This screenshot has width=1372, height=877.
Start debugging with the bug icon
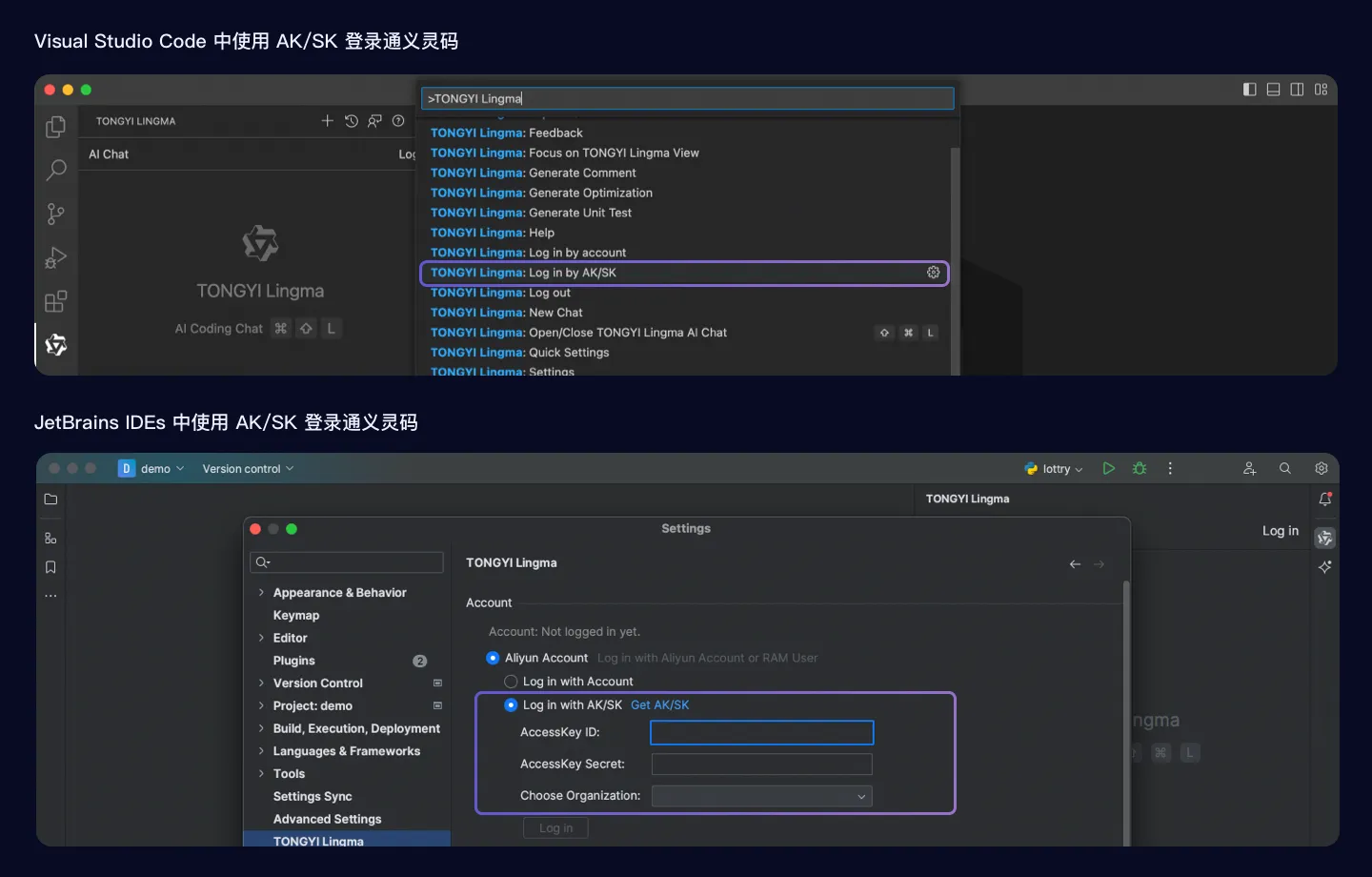tap(1139, 468)
